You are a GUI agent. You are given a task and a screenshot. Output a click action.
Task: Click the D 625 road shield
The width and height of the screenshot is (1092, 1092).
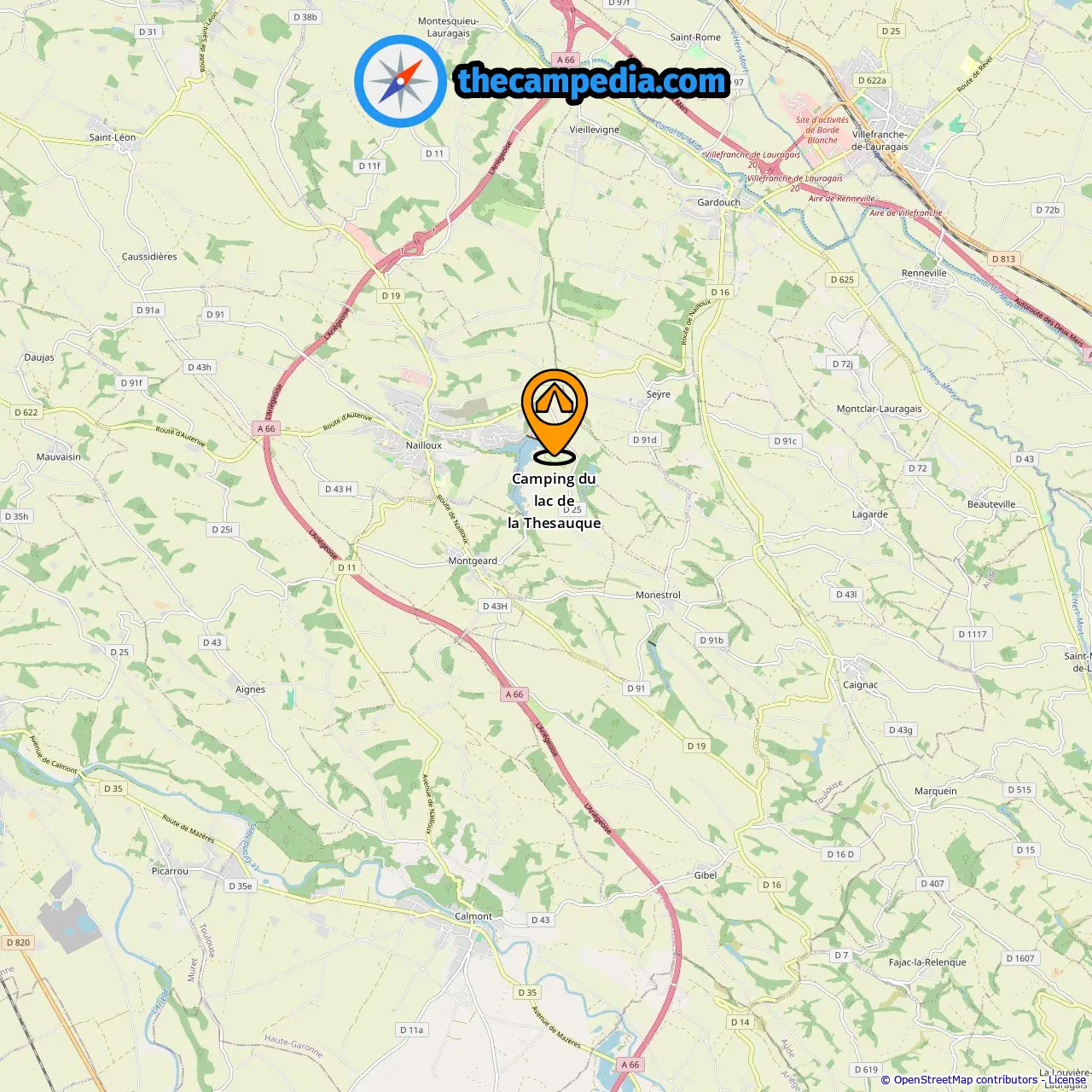click(842, 279)
